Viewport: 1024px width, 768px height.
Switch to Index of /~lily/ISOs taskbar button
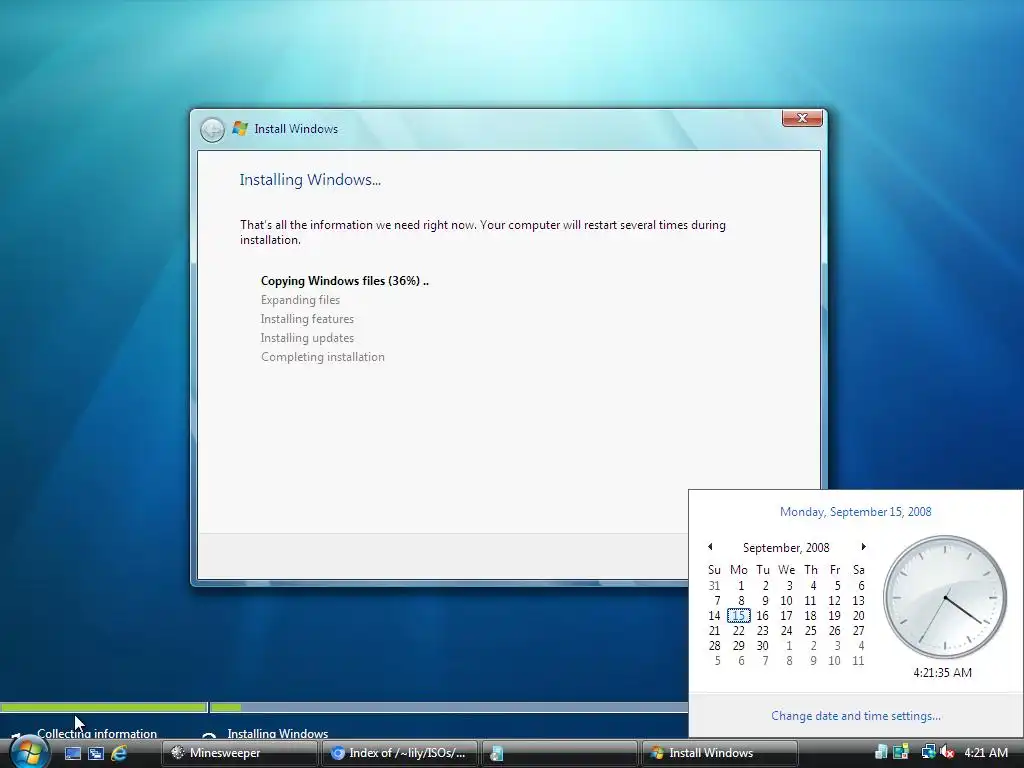400,753
